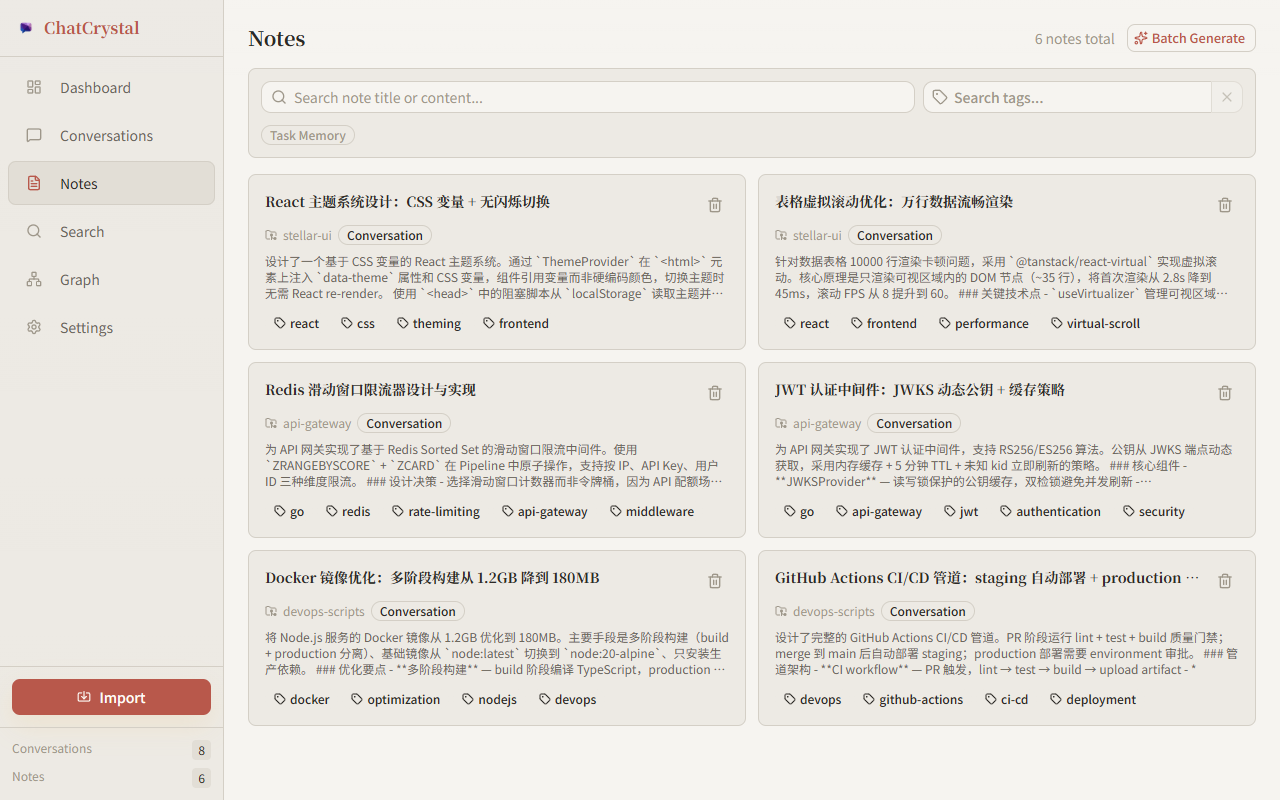
Task: Open the Dashboard page
Action: (111, 88)
